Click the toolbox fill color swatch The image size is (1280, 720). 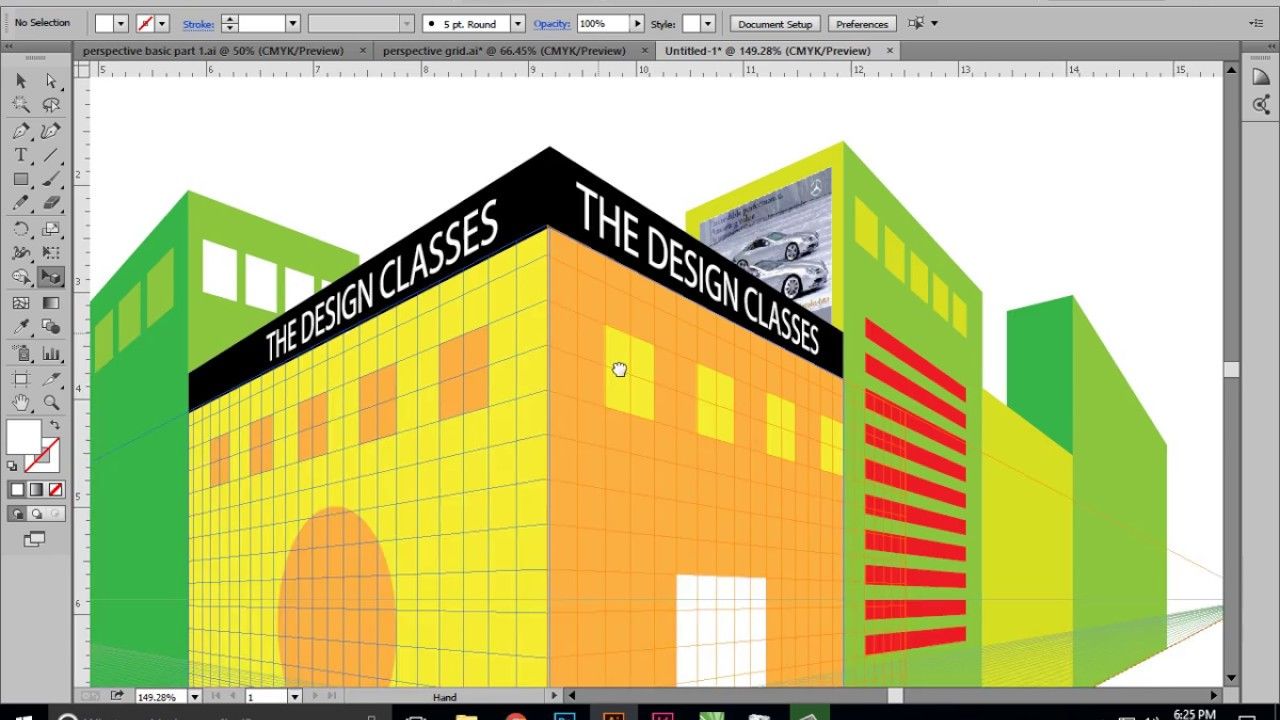pos(24,437)
